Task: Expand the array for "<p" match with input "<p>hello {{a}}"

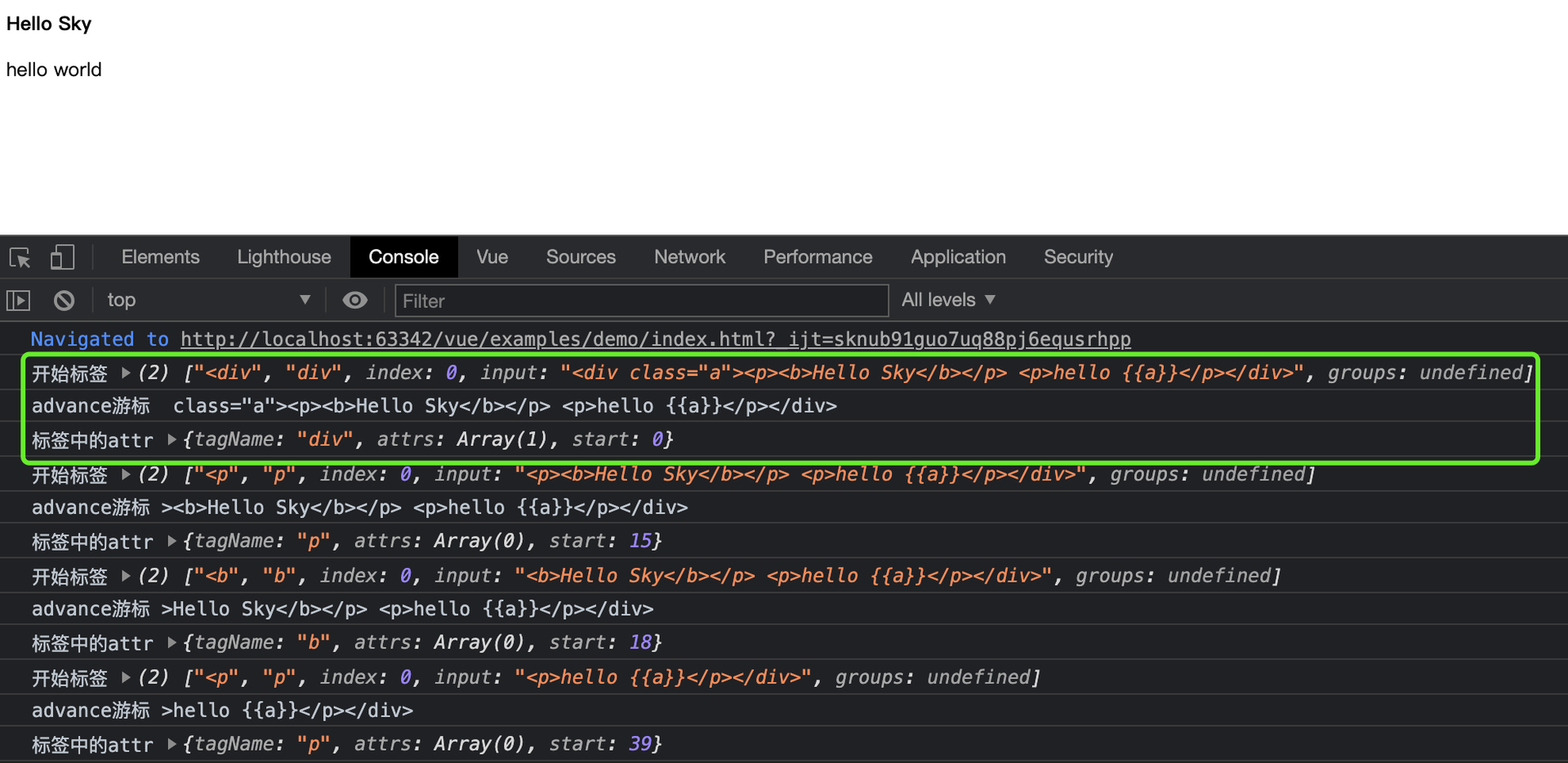Action: (126, 676)
